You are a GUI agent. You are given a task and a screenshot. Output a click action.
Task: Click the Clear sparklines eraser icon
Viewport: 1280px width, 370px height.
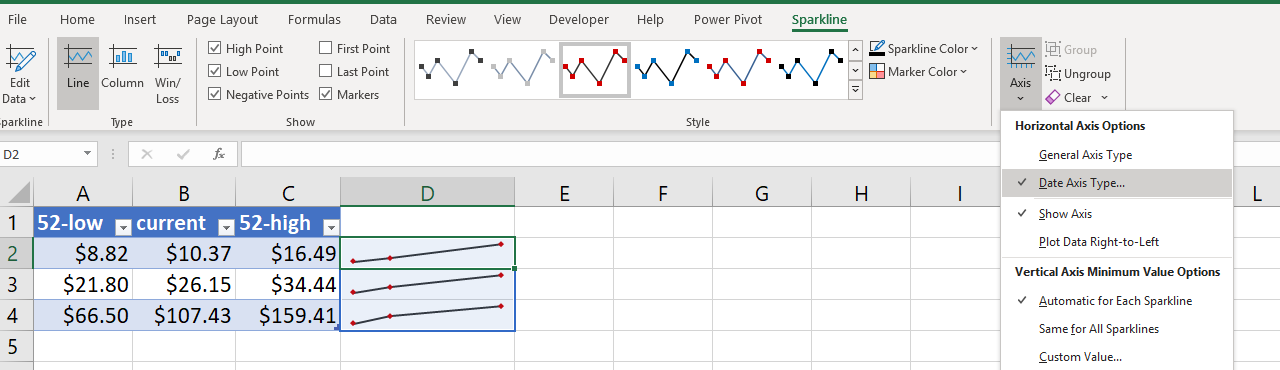1053,97
